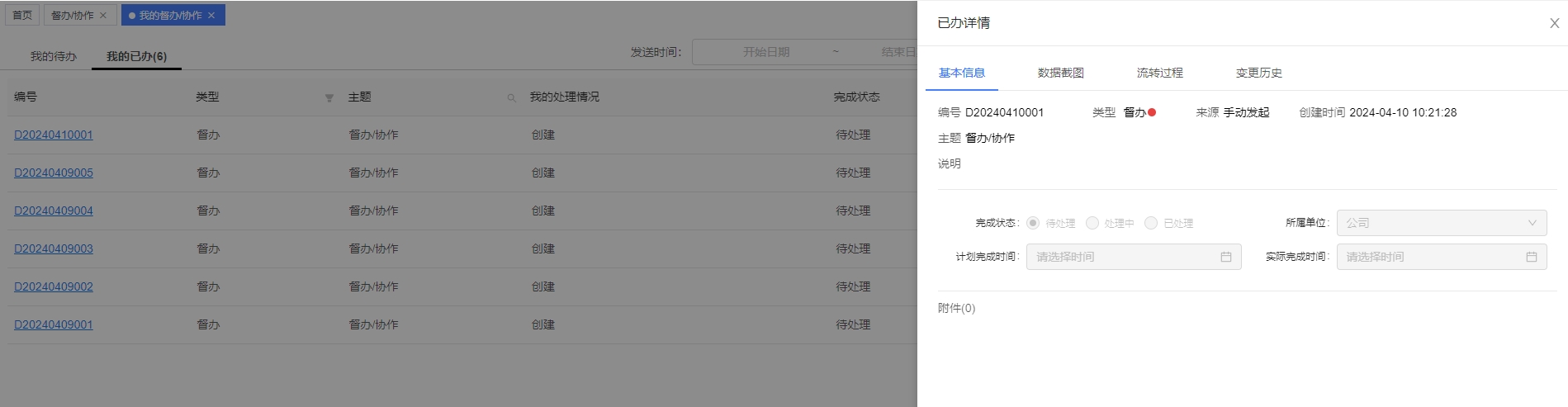The width and height of the screenshot is (1568, 407).
Task: Close the 督办/协作 page tab
Action: click(103, 16)
